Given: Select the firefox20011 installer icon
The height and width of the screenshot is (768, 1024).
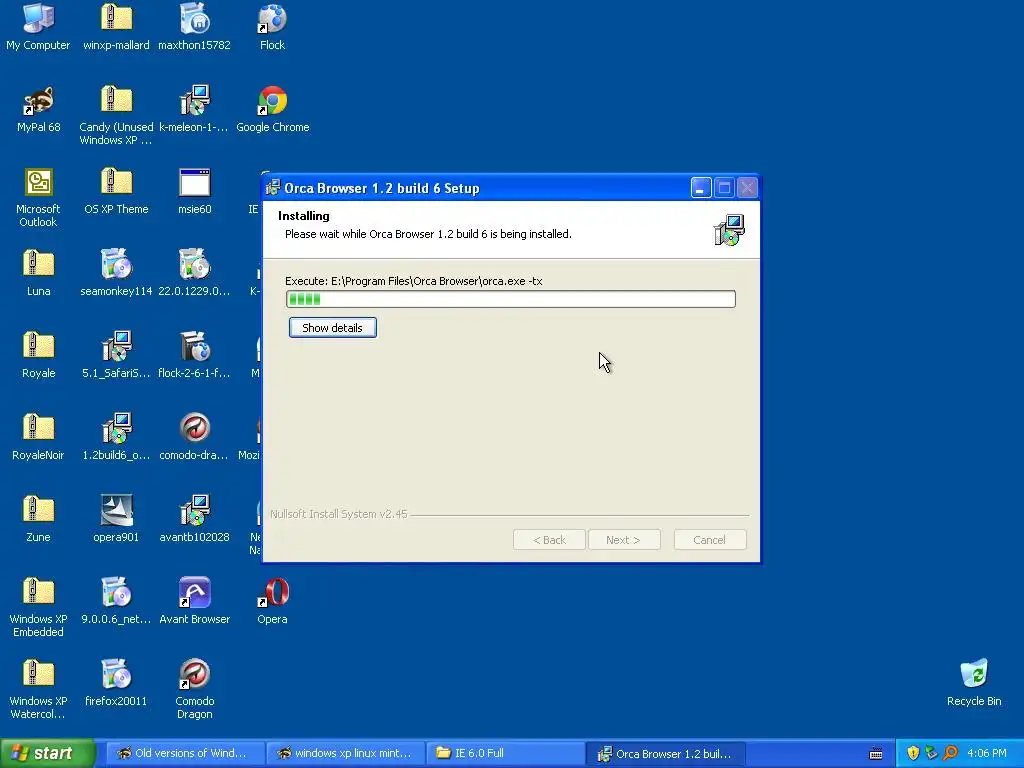Looking at the screenshot, I should coord(116,675).
